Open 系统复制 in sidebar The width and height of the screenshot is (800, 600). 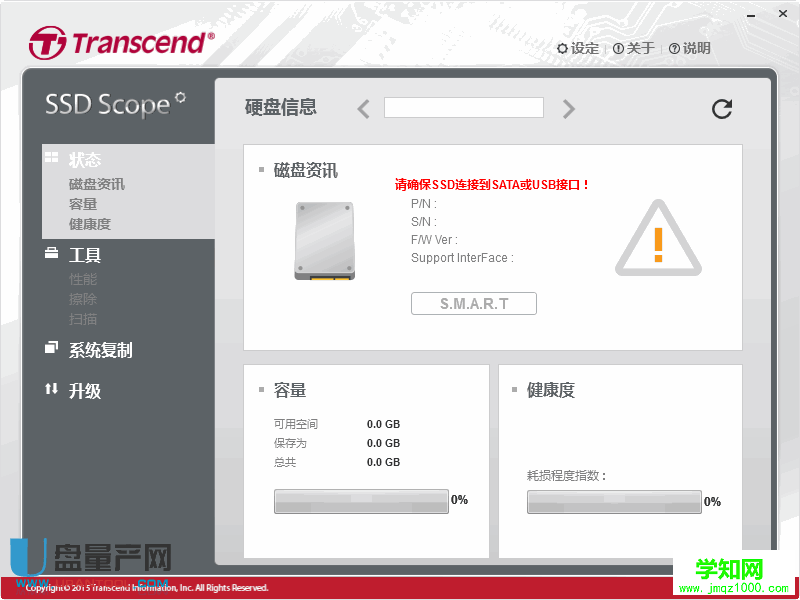coord(101,351)
